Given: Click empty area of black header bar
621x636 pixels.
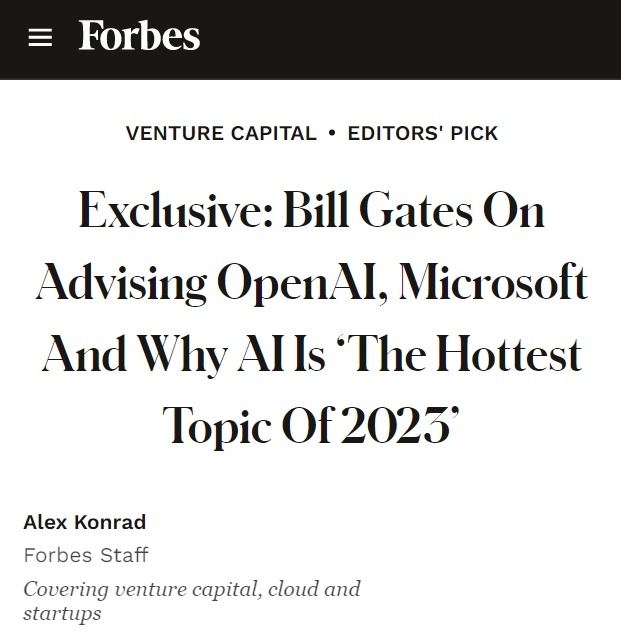Looking at the screenshot, I should (420, 38).
